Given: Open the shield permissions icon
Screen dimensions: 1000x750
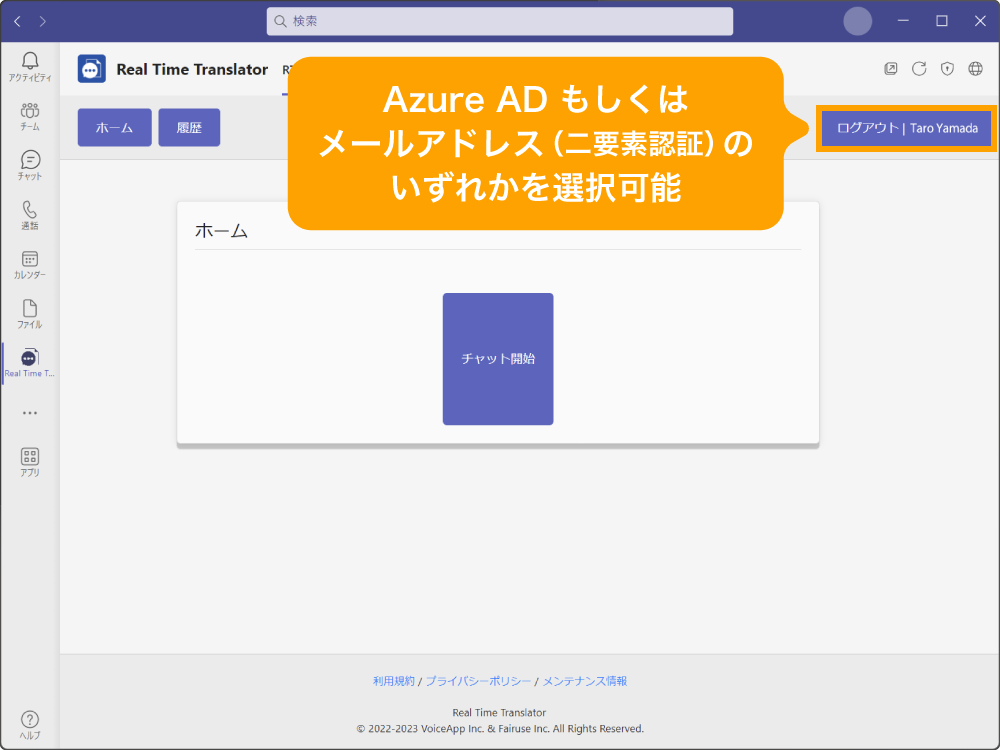Looking at the screenshot, I should coord(948,69).
